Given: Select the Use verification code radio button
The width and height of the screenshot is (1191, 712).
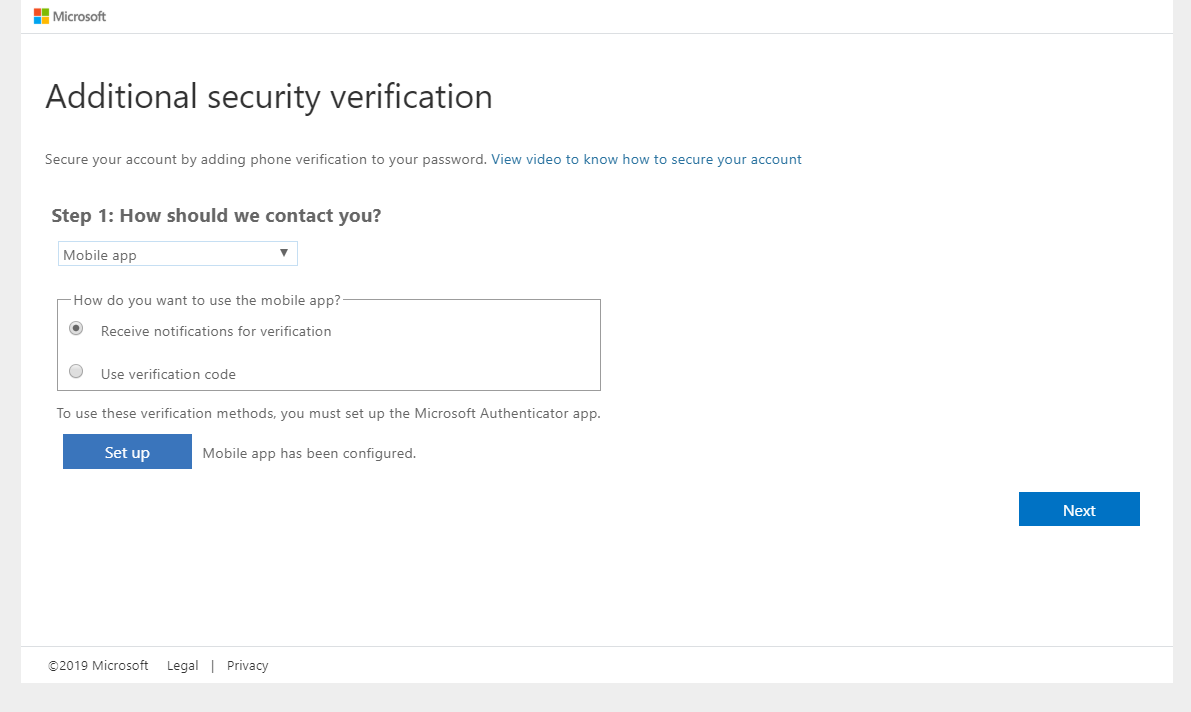Looking at the screenshot, I should [76, 371].
